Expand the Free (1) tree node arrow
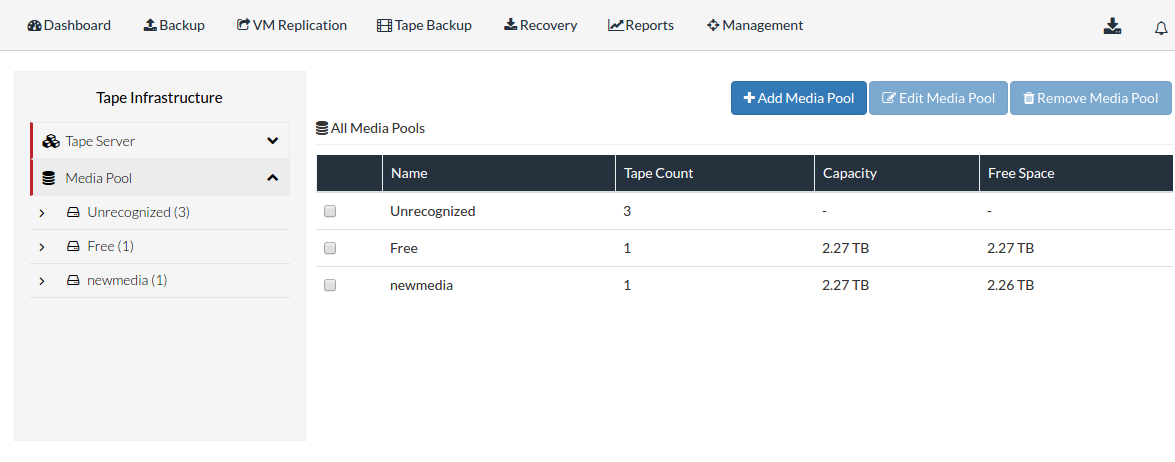The width and height of the screenshot is (1175, 462). pyautogui.click(x=42, y=247)
